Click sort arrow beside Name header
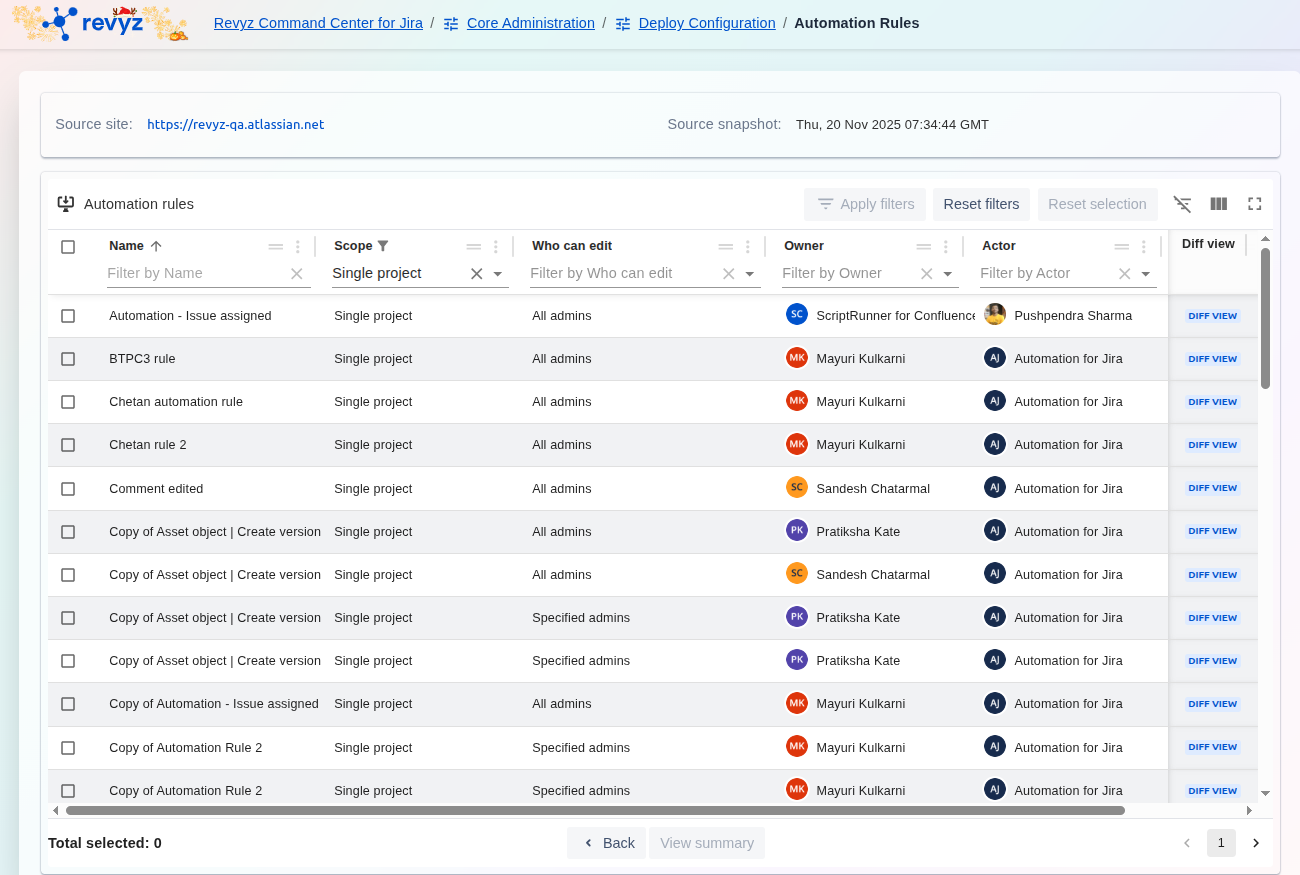The width and height of the screenshot is (1300, 875). pos(156,246)
